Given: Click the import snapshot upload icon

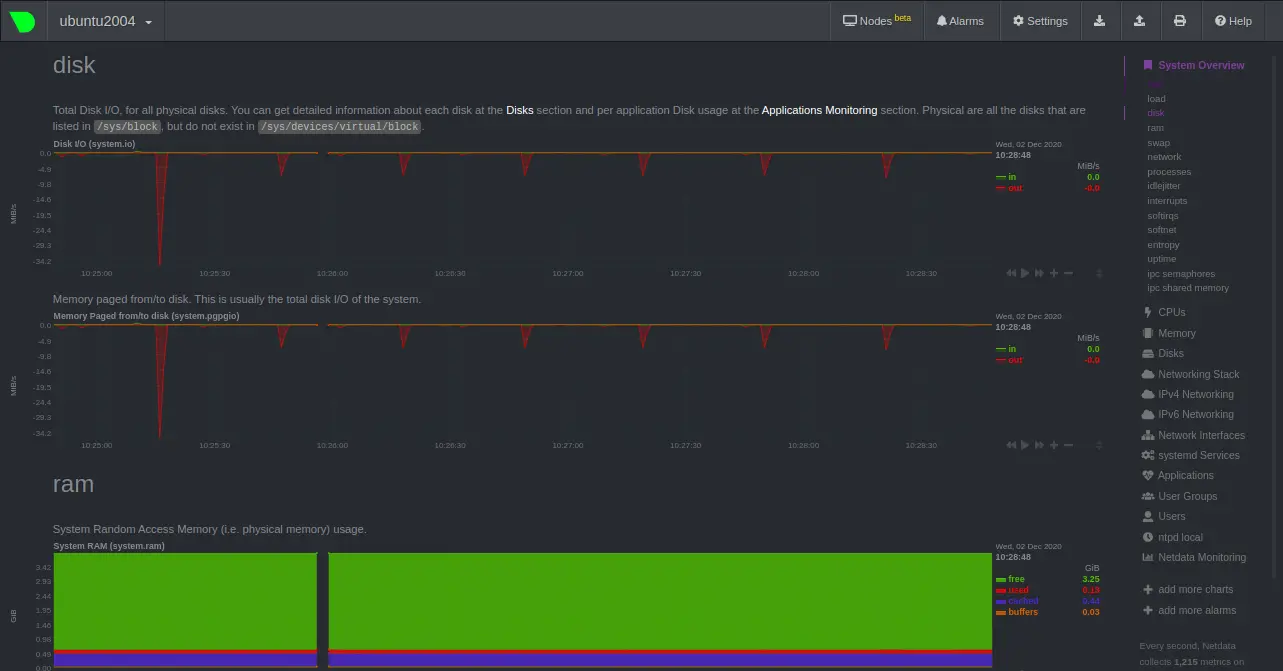Looking at the screenshot, I should pyautogui.click(x=1140, y=21).
